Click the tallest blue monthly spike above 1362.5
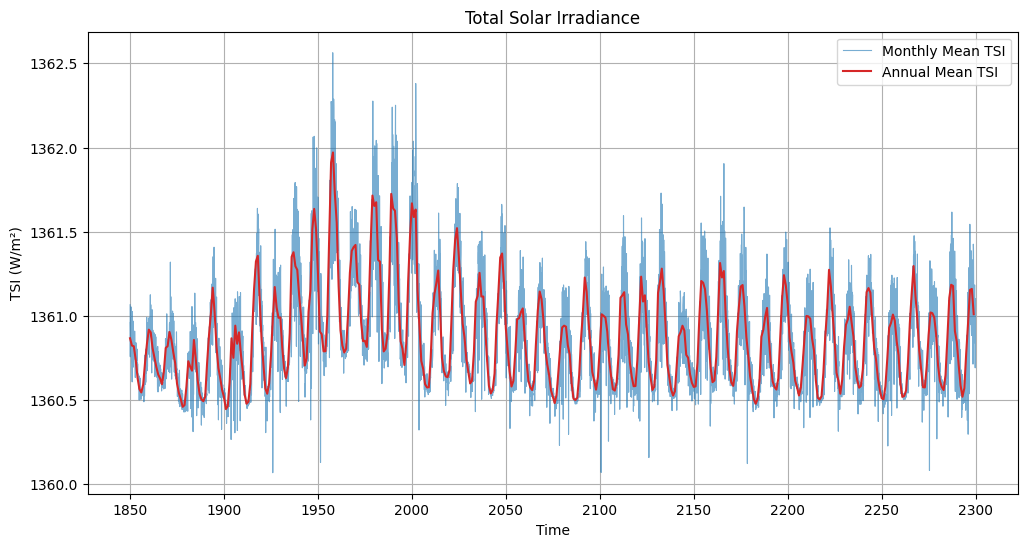The width and height of the screenshot is (1027, 547). (x=333, y=54)
